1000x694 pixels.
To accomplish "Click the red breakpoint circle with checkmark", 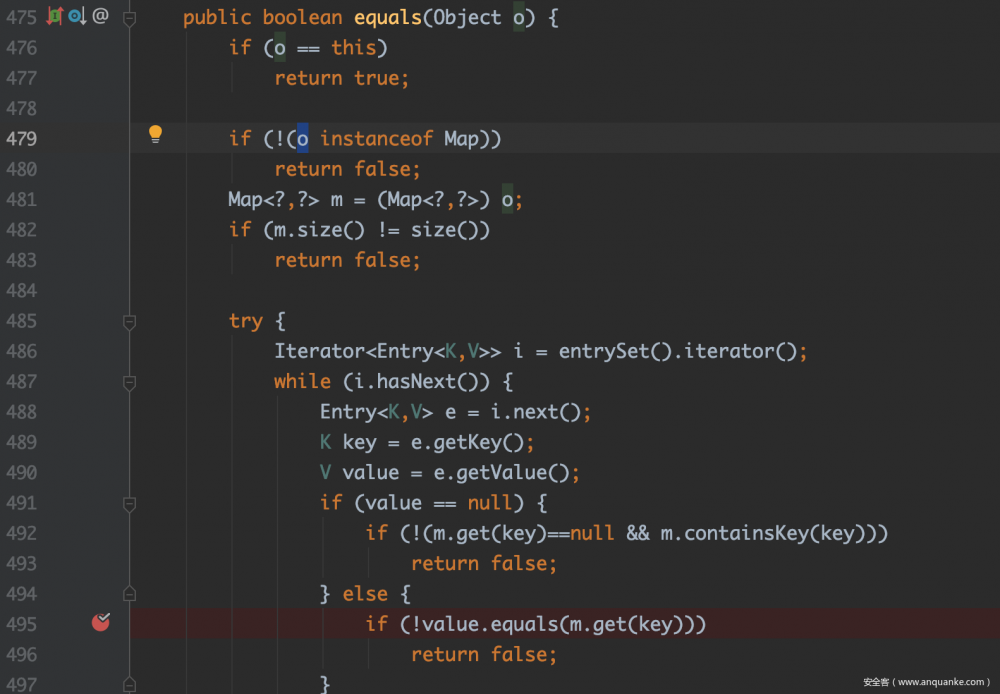I will (x=100, y=622).
